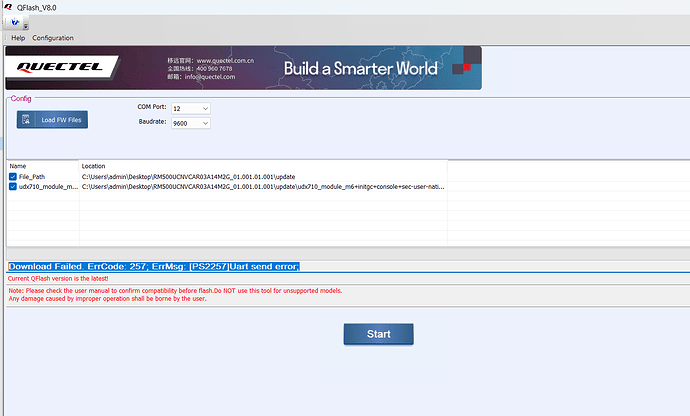690x416 pixels.
Task: Click the Quectel logo in banner
Action: click(x=60, y=67)
